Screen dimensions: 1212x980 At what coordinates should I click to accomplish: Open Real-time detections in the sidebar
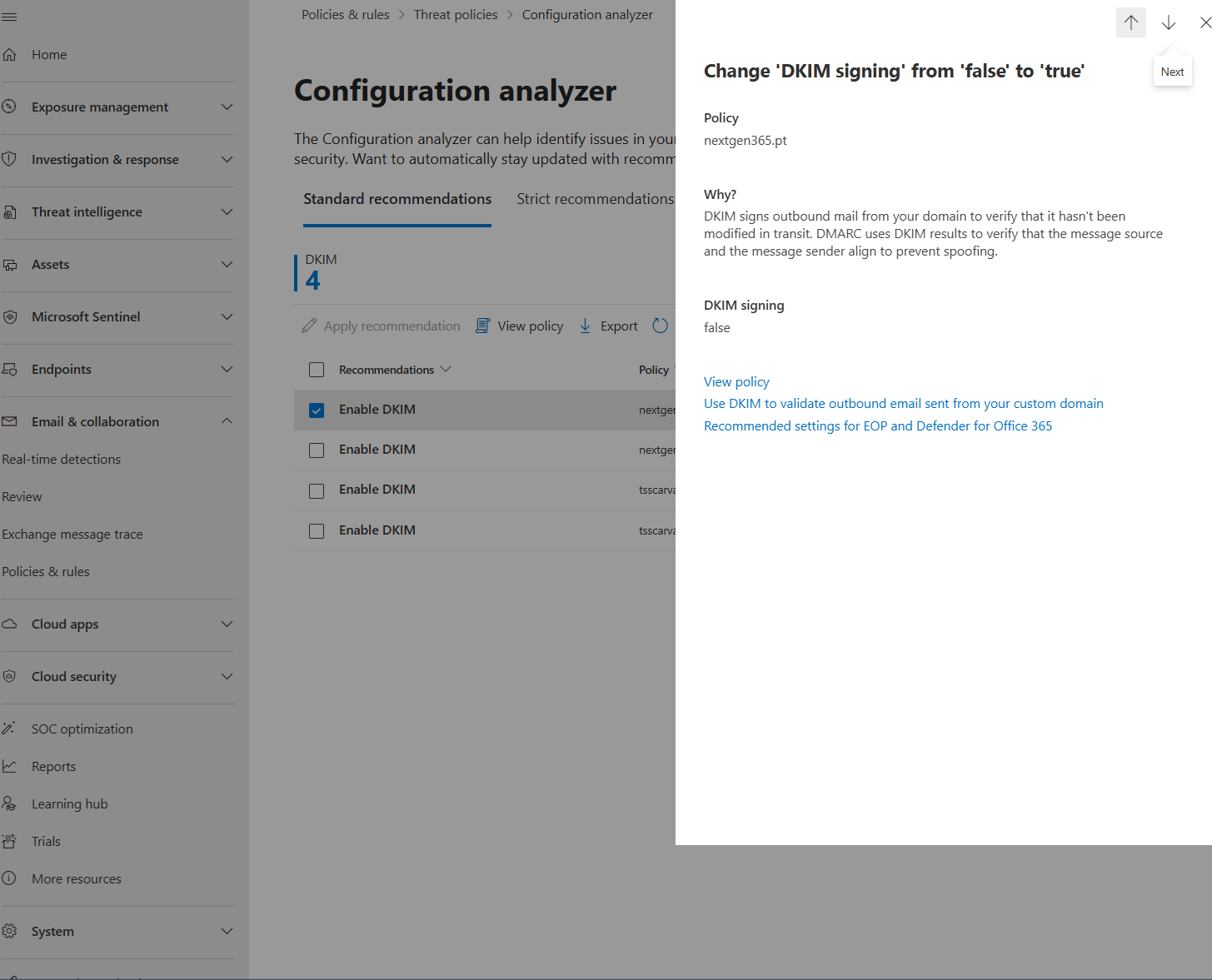click(62, 459)
